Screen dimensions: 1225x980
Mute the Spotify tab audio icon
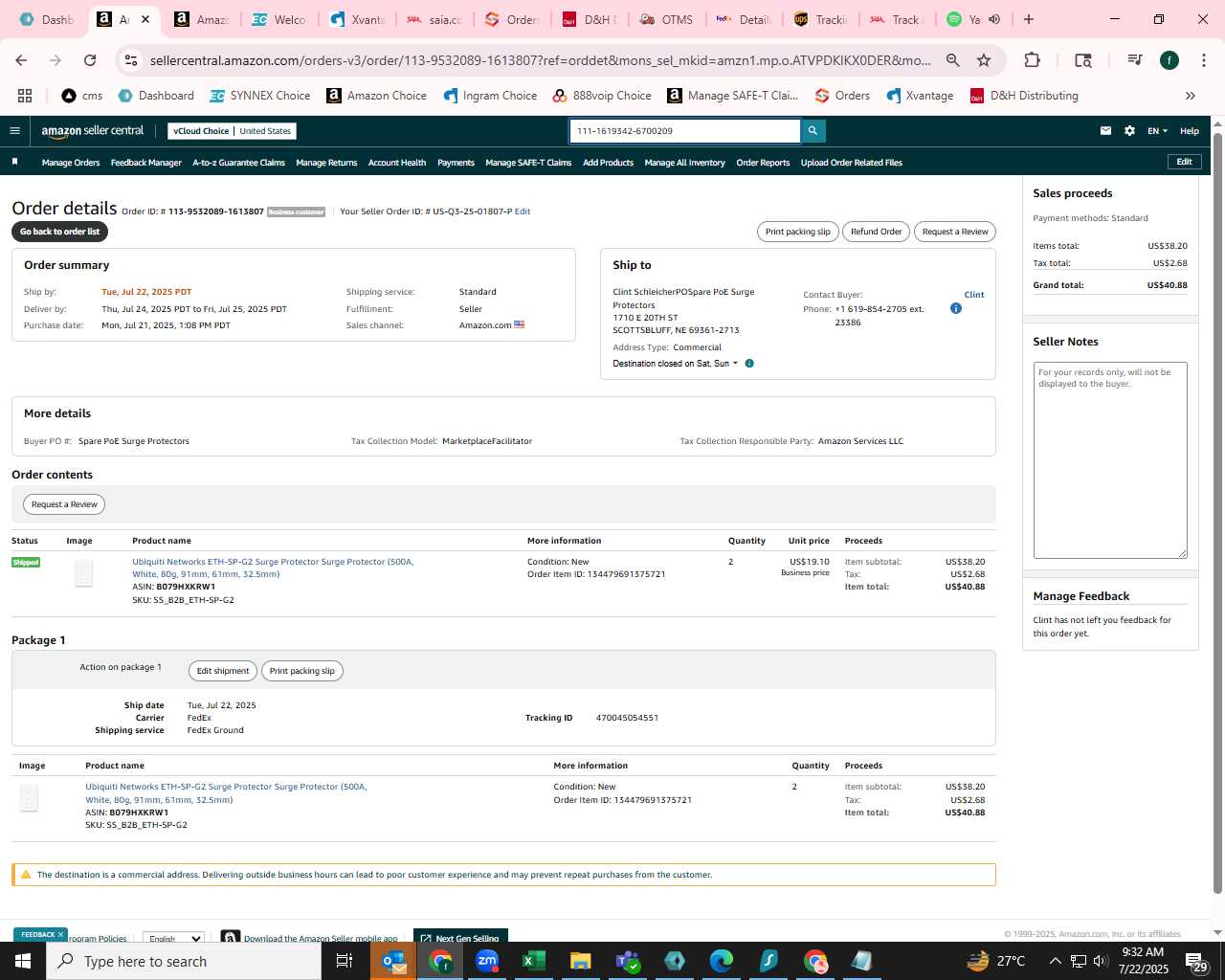click(x=994, y=19)
